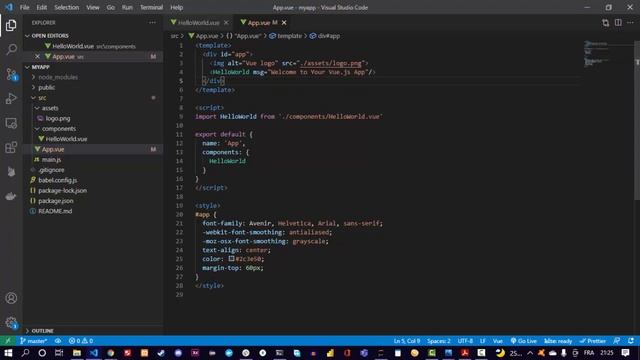Open package.json in explorer

click(56, 201)
